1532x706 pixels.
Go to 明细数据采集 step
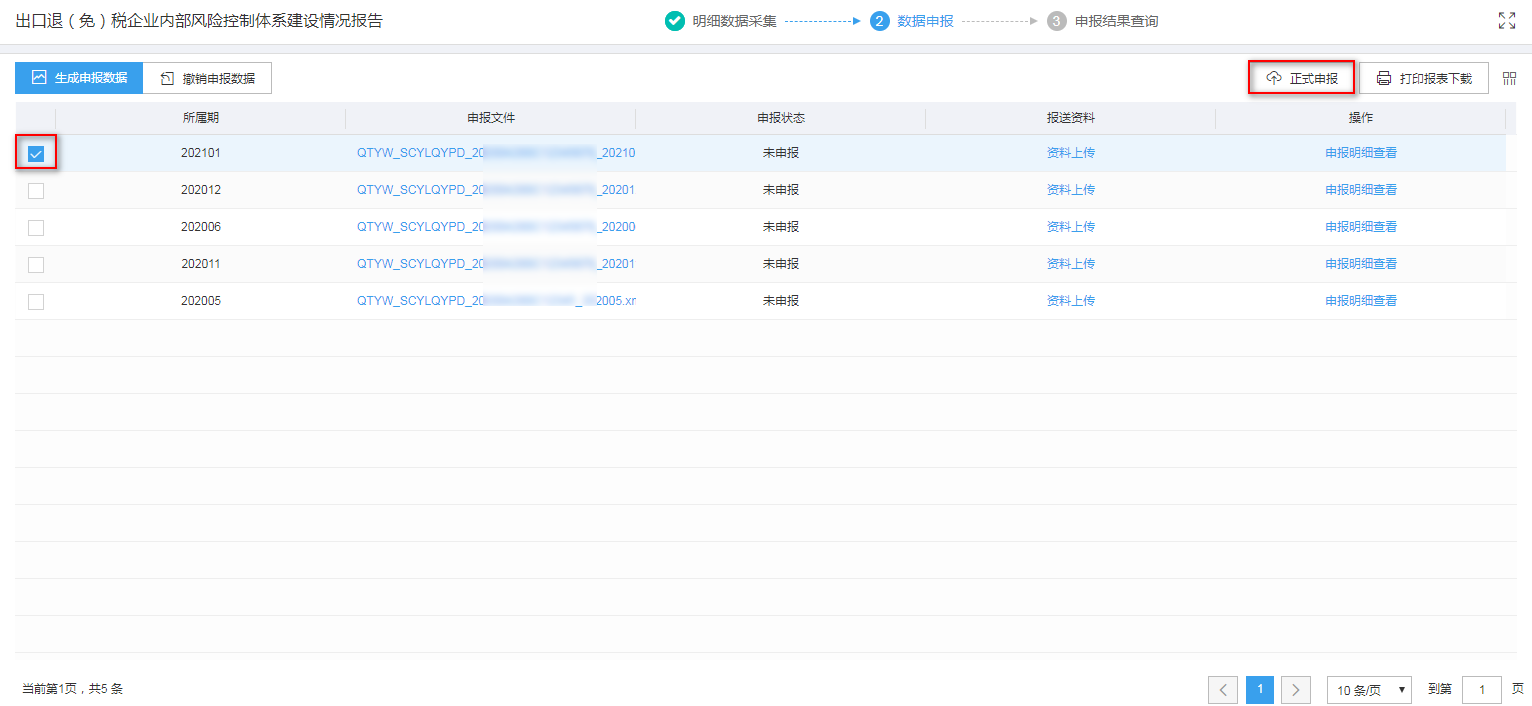734,21
